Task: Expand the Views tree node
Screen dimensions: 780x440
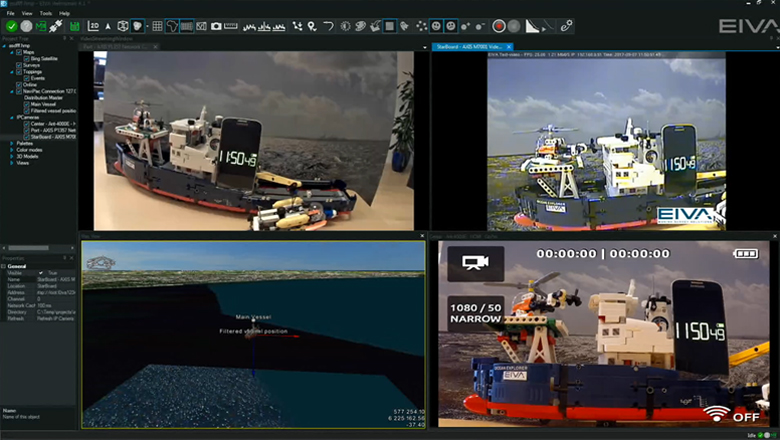Action: [12, 163]
